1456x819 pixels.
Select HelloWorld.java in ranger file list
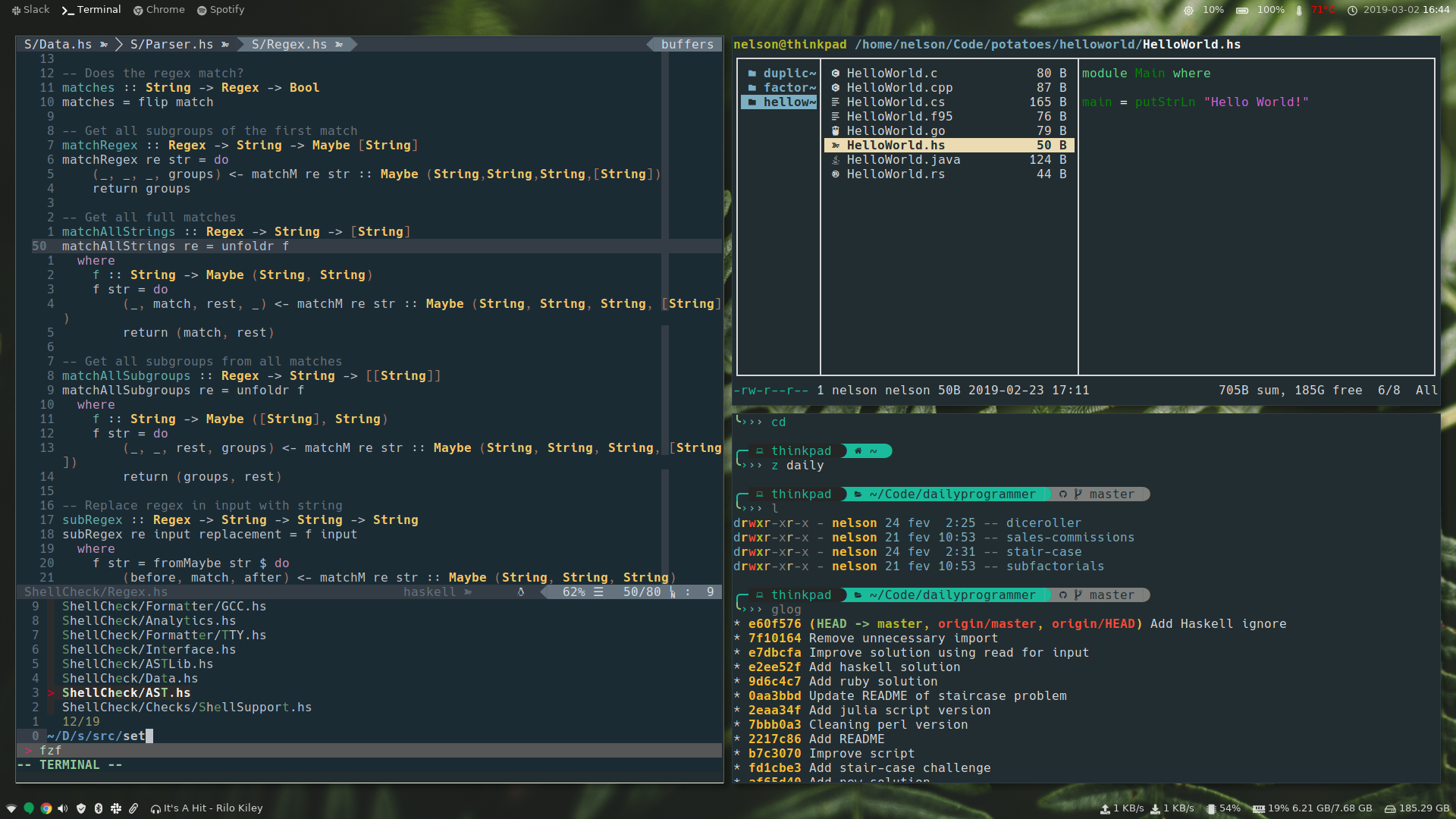point(949,160)
